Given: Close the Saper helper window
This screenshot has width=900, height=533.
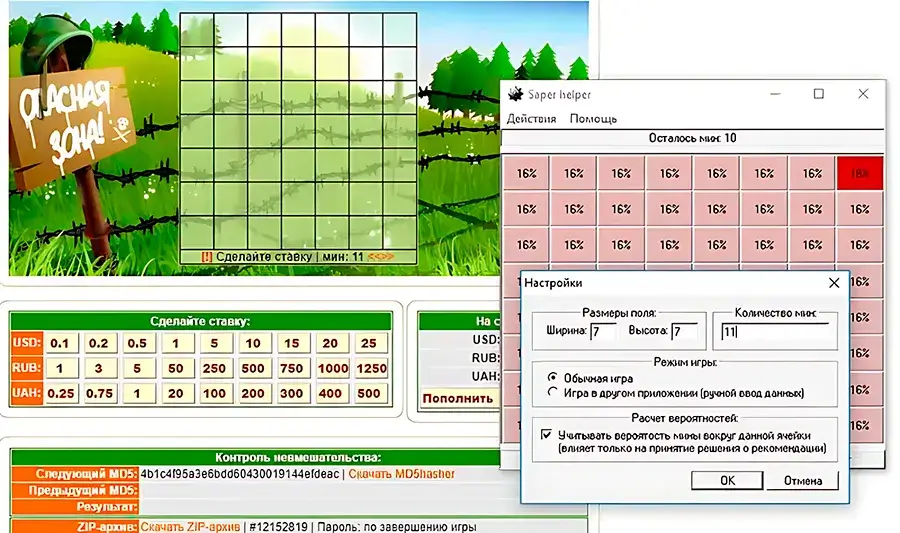Looking at the screenshot, I should coord(863,94).
